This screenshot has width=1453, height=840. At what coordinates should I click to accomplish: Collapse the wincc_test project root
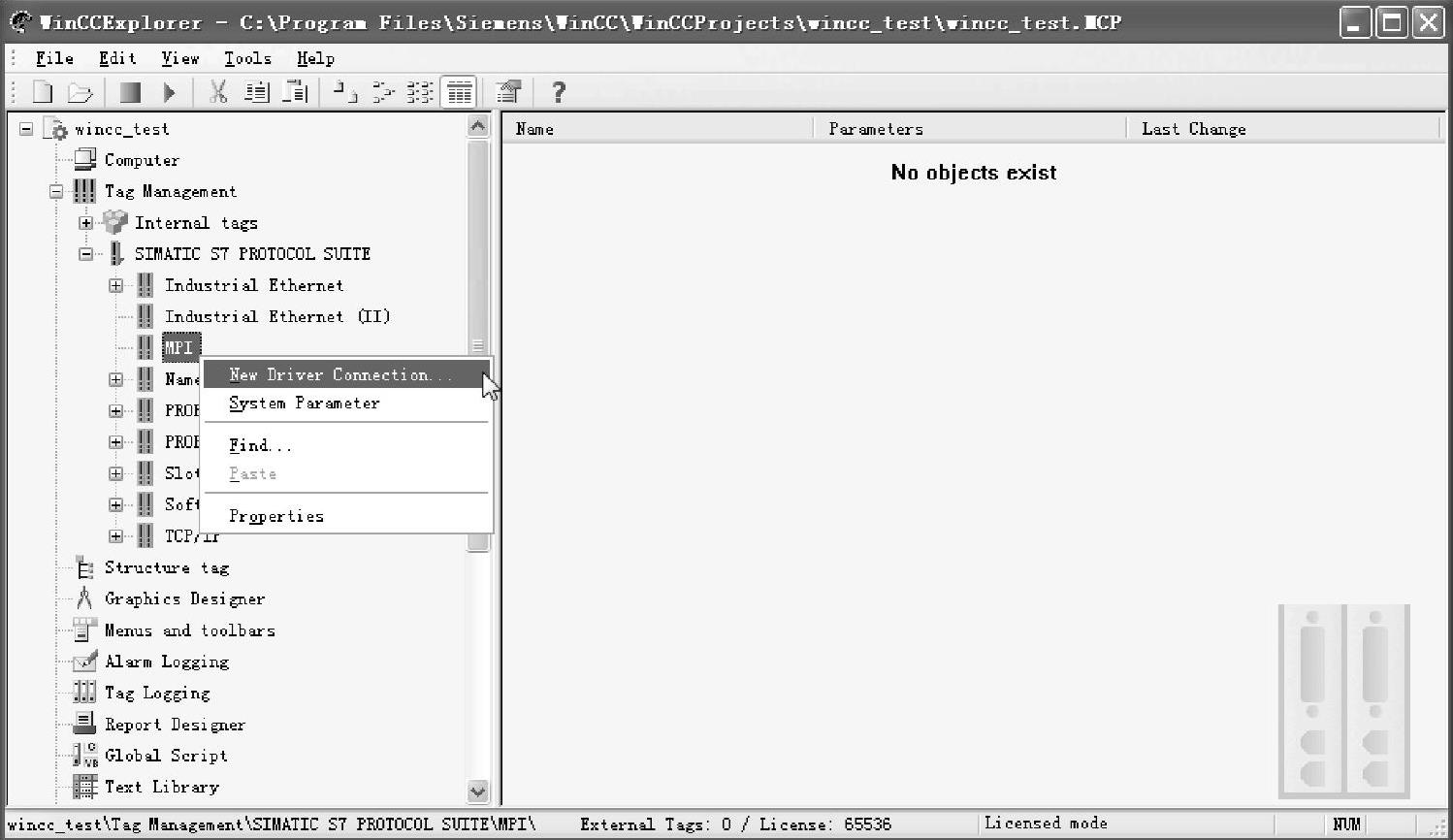(26, 129)
